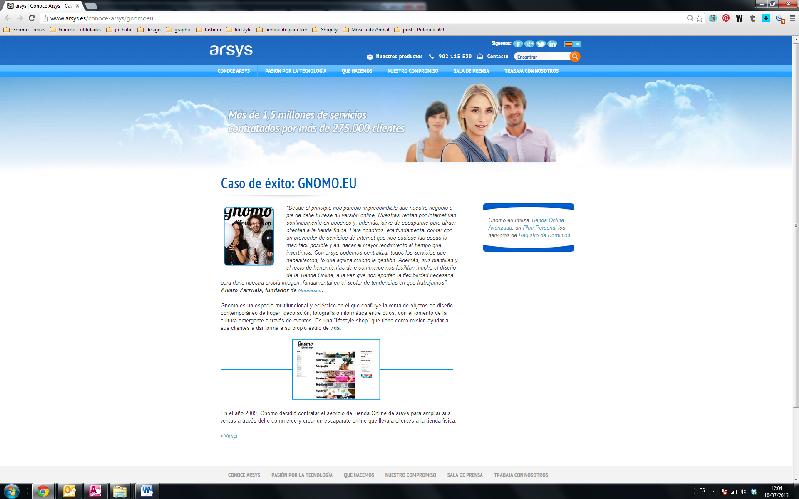Click the black W extension icon
The image size is (799, 499).
pos(739,18)
